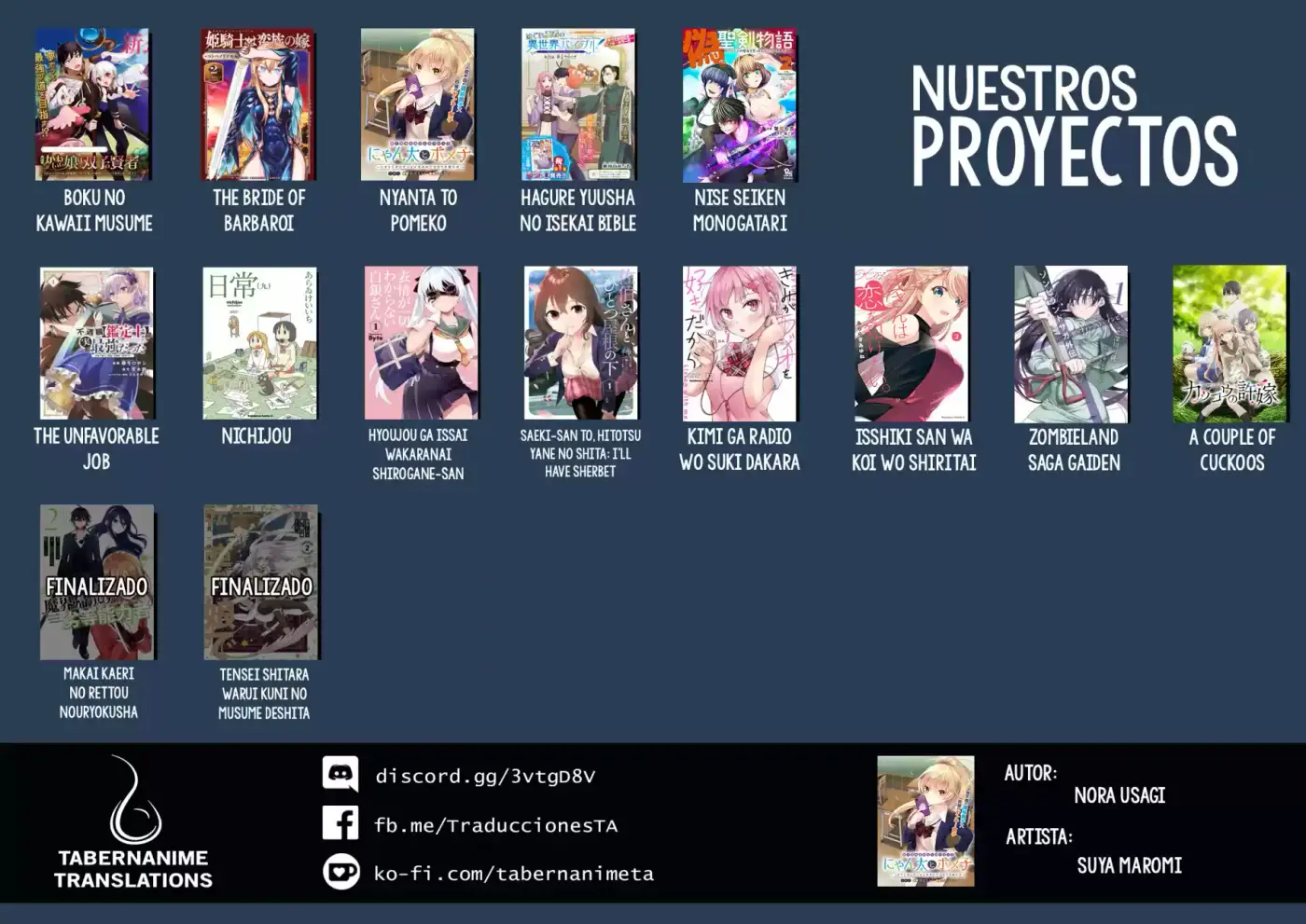Click the 'Autor:' label

tap(1031, 773)
